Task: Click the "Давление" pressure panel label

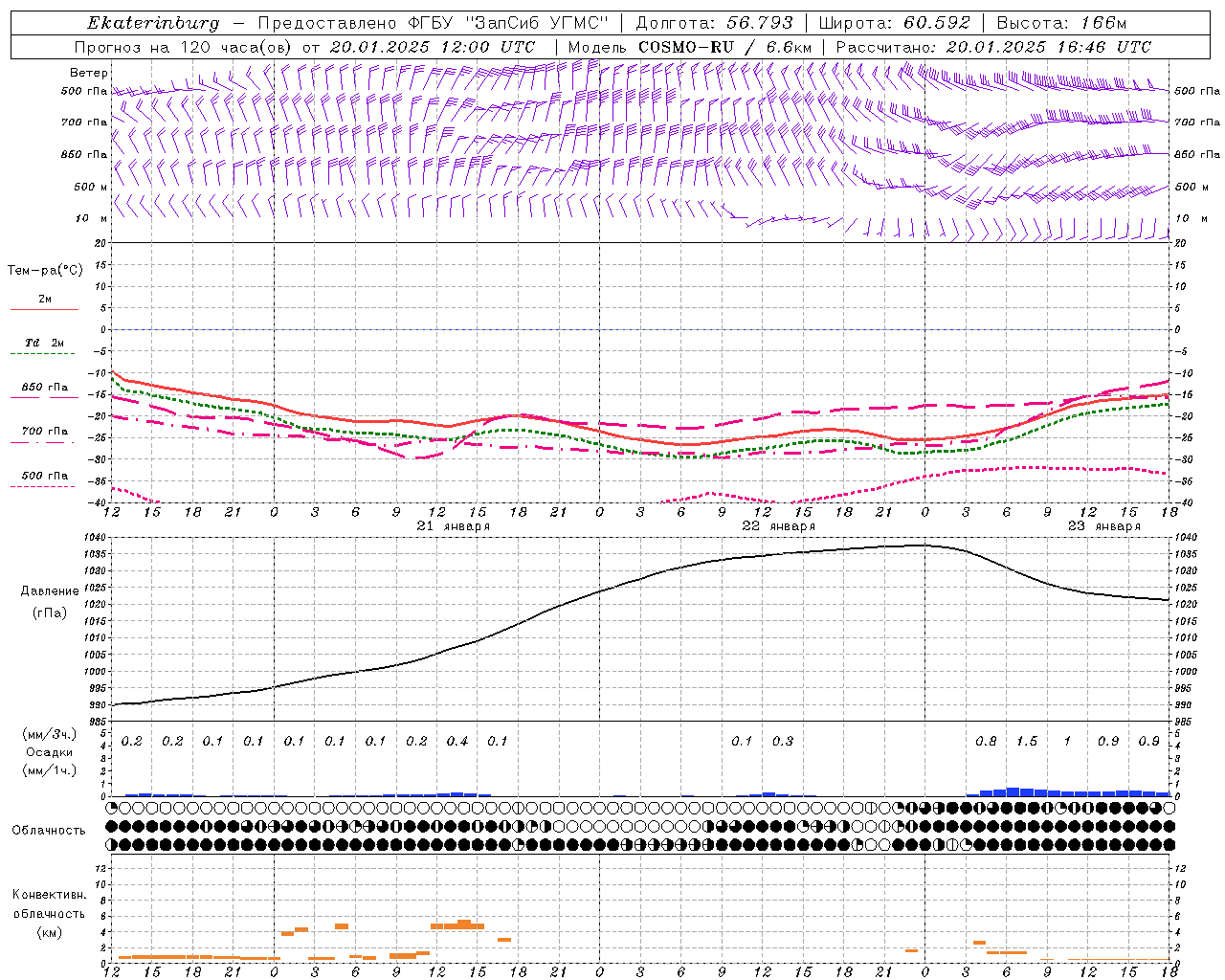Action: click(50, 591)
